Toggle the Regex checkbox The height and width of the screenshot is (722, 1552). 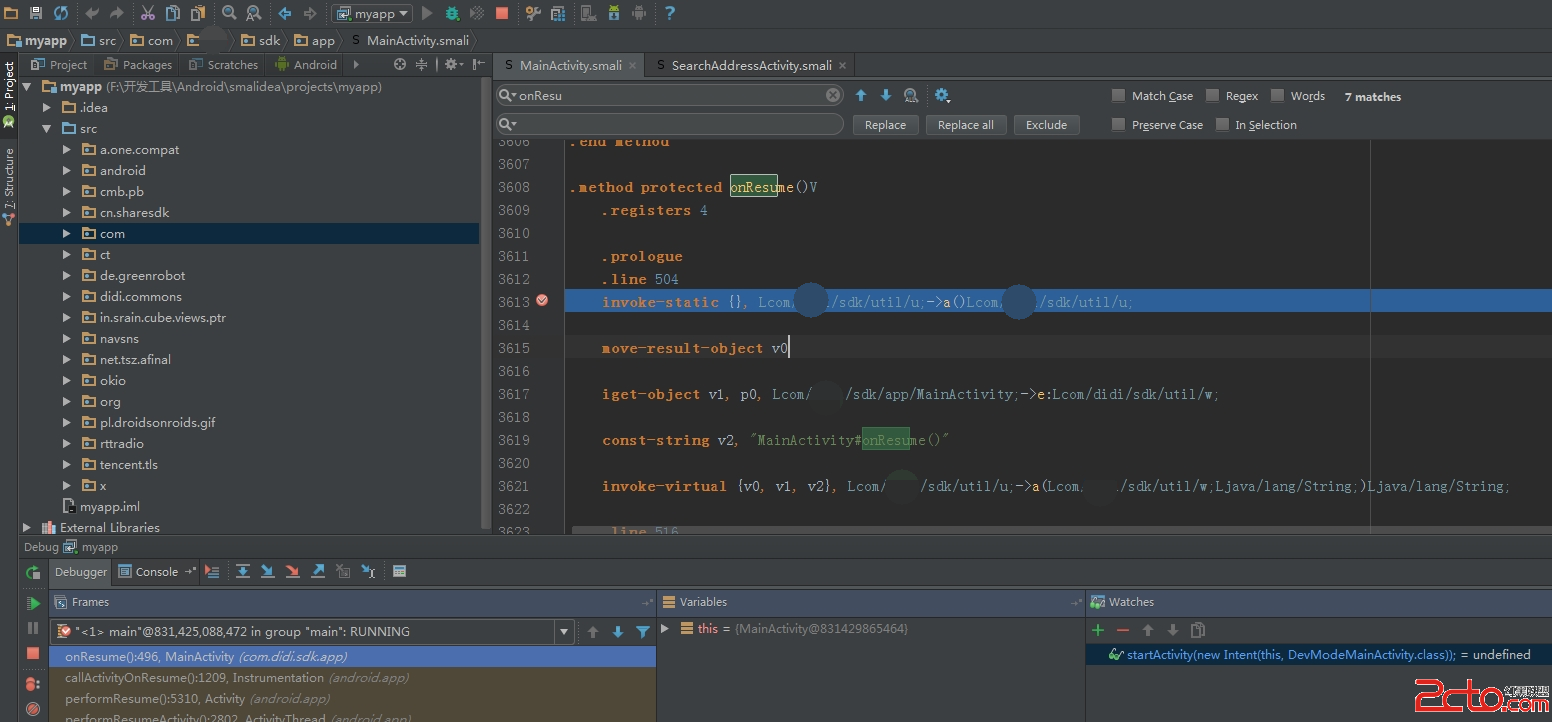coord(1212,96)
